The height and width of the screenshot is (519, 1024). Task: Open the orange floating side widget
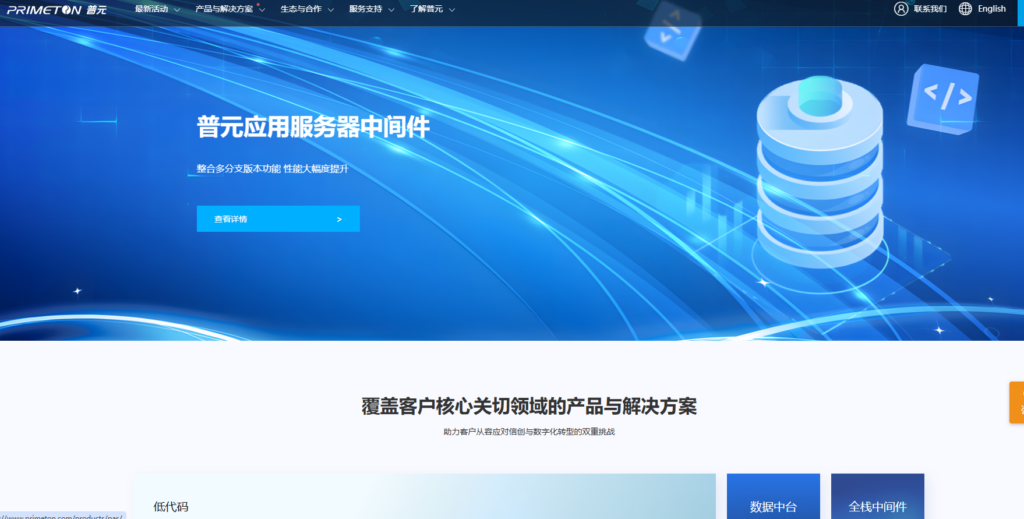coord(1017,403)
